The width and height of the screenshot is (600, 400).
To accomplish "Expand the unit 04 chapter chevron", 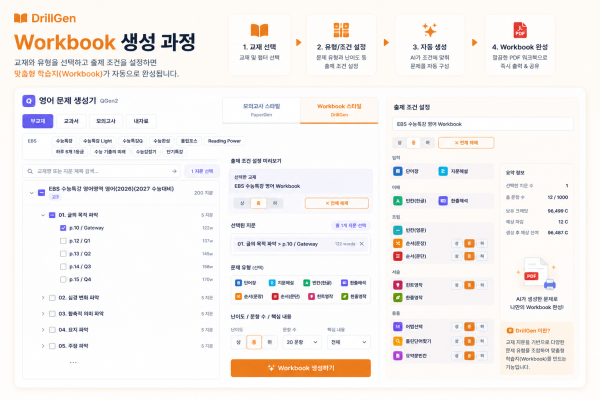I will pos(43,330).
